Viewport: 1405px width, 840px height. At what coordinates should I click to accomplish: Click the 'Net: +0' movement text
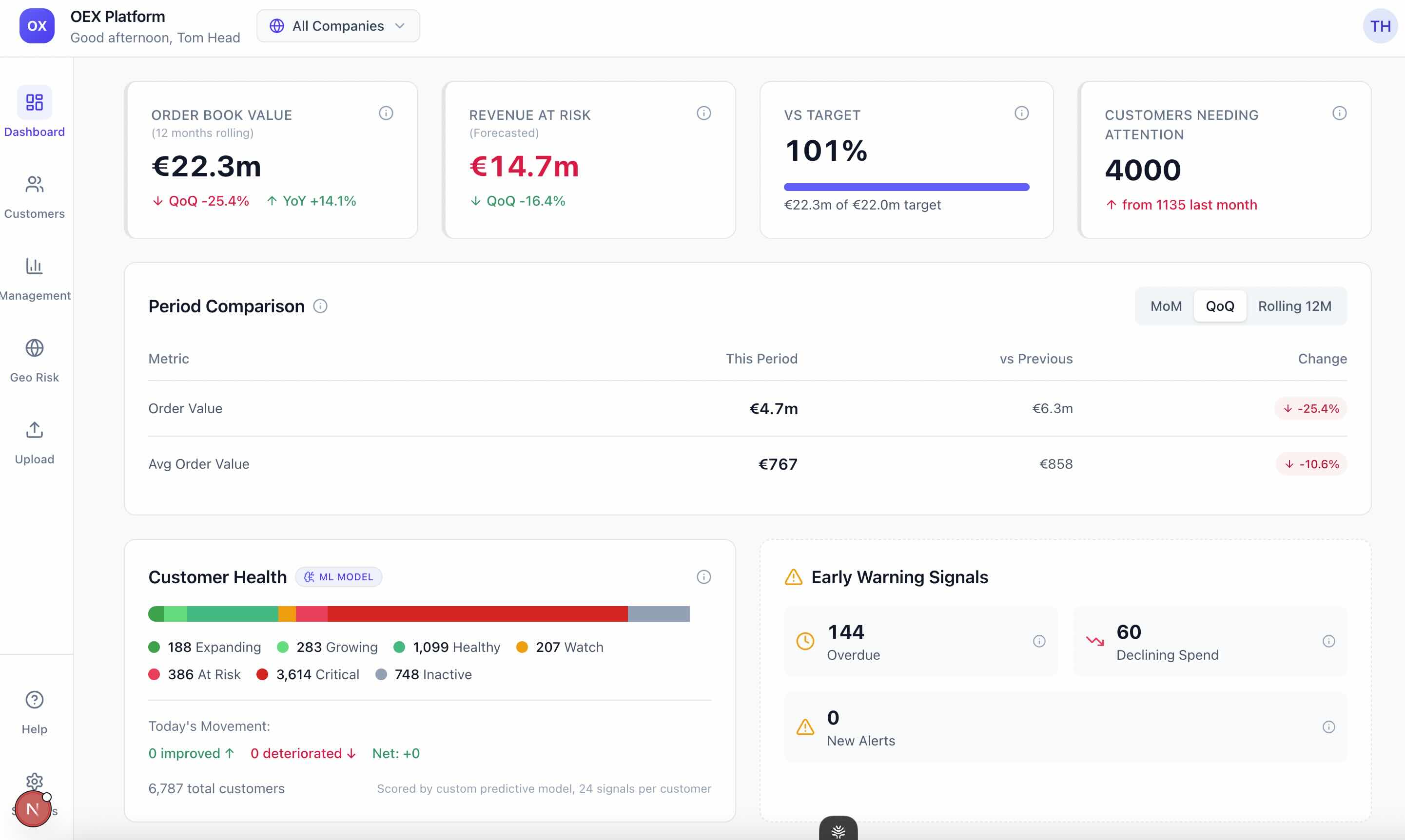[396, 753]
